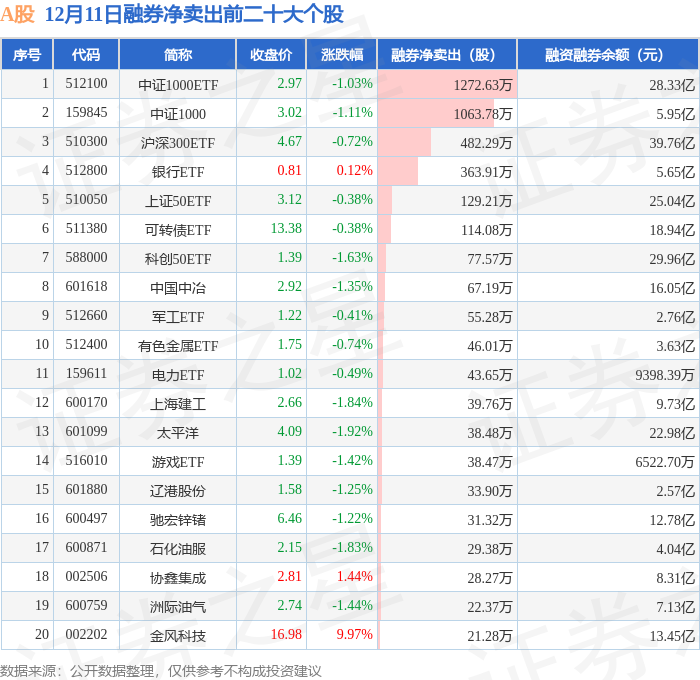This screenshot has width=700, height=680.
Task: Select the stock code 159845
Action: (x=86, y=113)
